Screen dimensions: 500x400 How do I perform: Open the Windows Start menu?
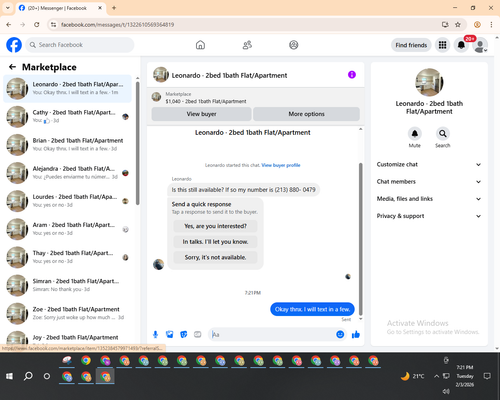[x=9, y=376]
